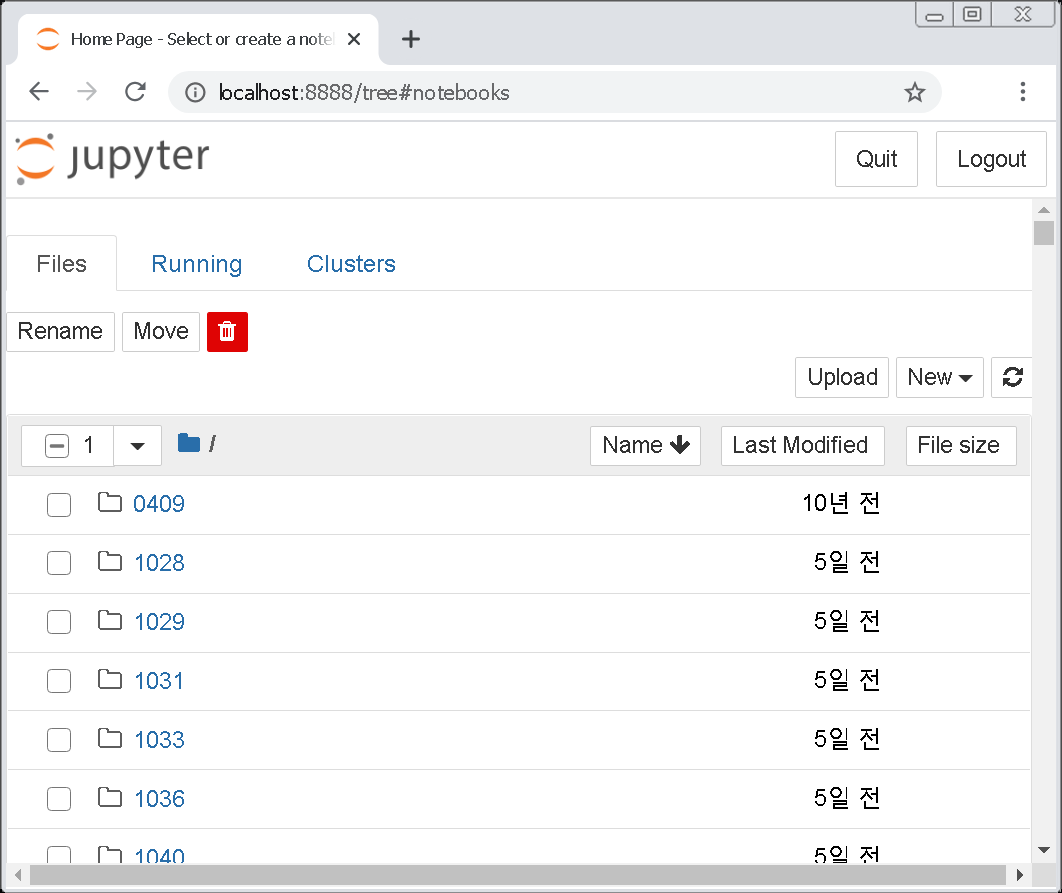The image size is (1062, 893).
Task: Click the folder icon beside 1036
Action: point(110,797)
